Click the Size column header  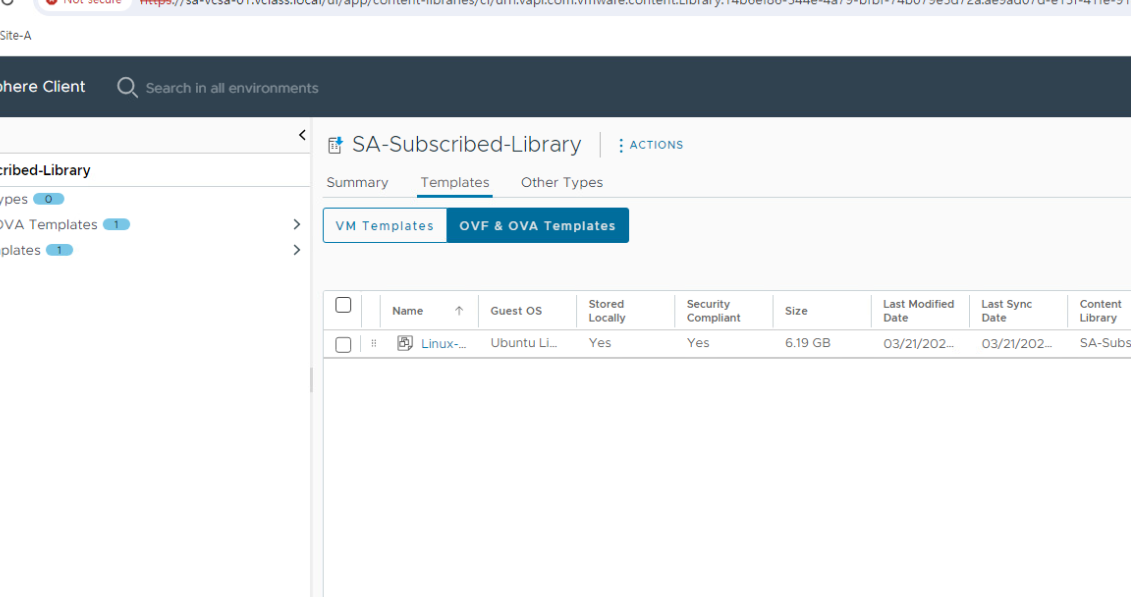796,311
